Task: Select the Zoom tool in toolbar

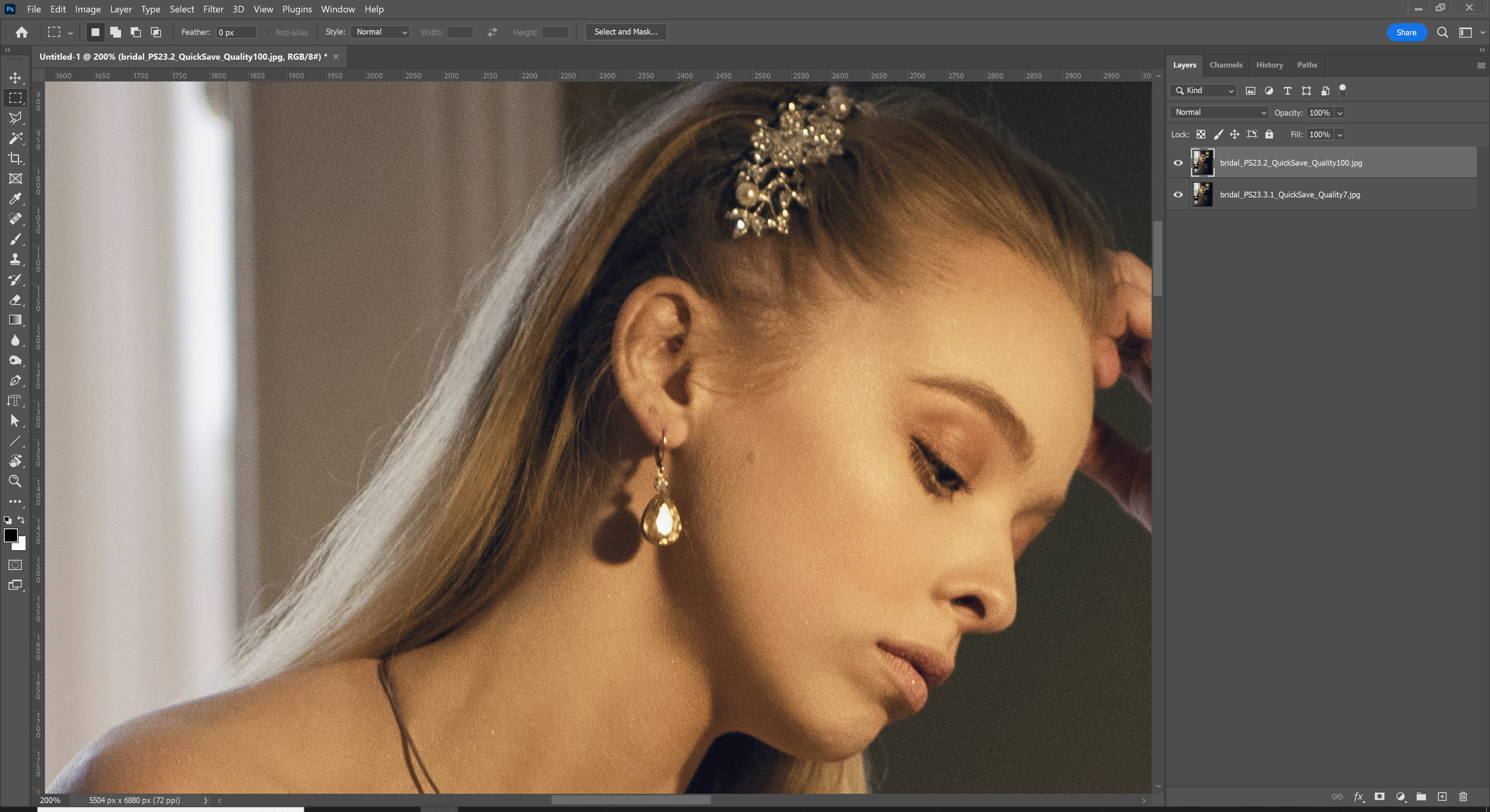Action: tap(16, 481)
